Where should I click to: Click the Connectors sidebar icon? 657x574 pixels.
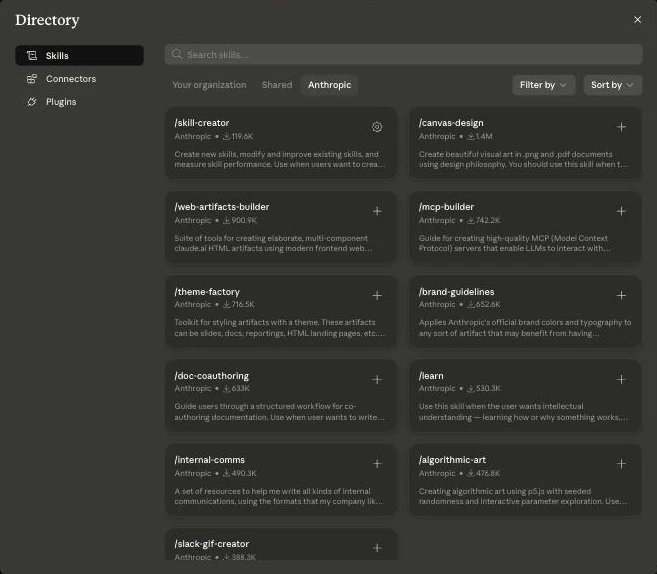click(x=32, y=79)
